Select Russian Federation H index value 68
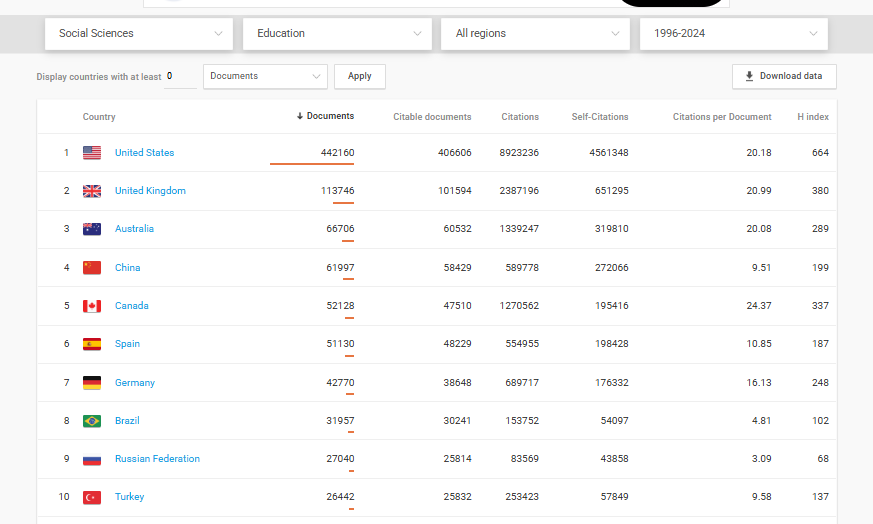The height and width of the screenshot is (524, 873). 823,459
